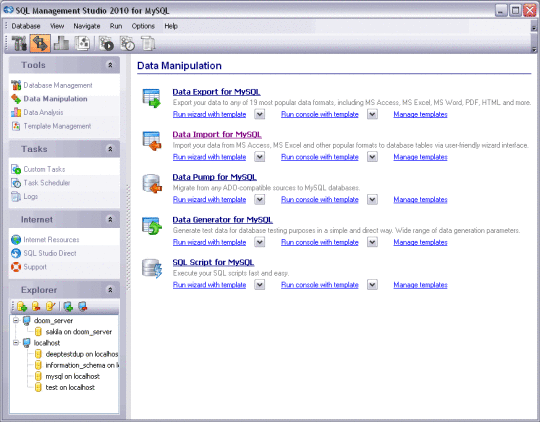Collapse the doom_server tree node
Image resolution: width=540 pixels, height=422 pixels.
[16, 320]
